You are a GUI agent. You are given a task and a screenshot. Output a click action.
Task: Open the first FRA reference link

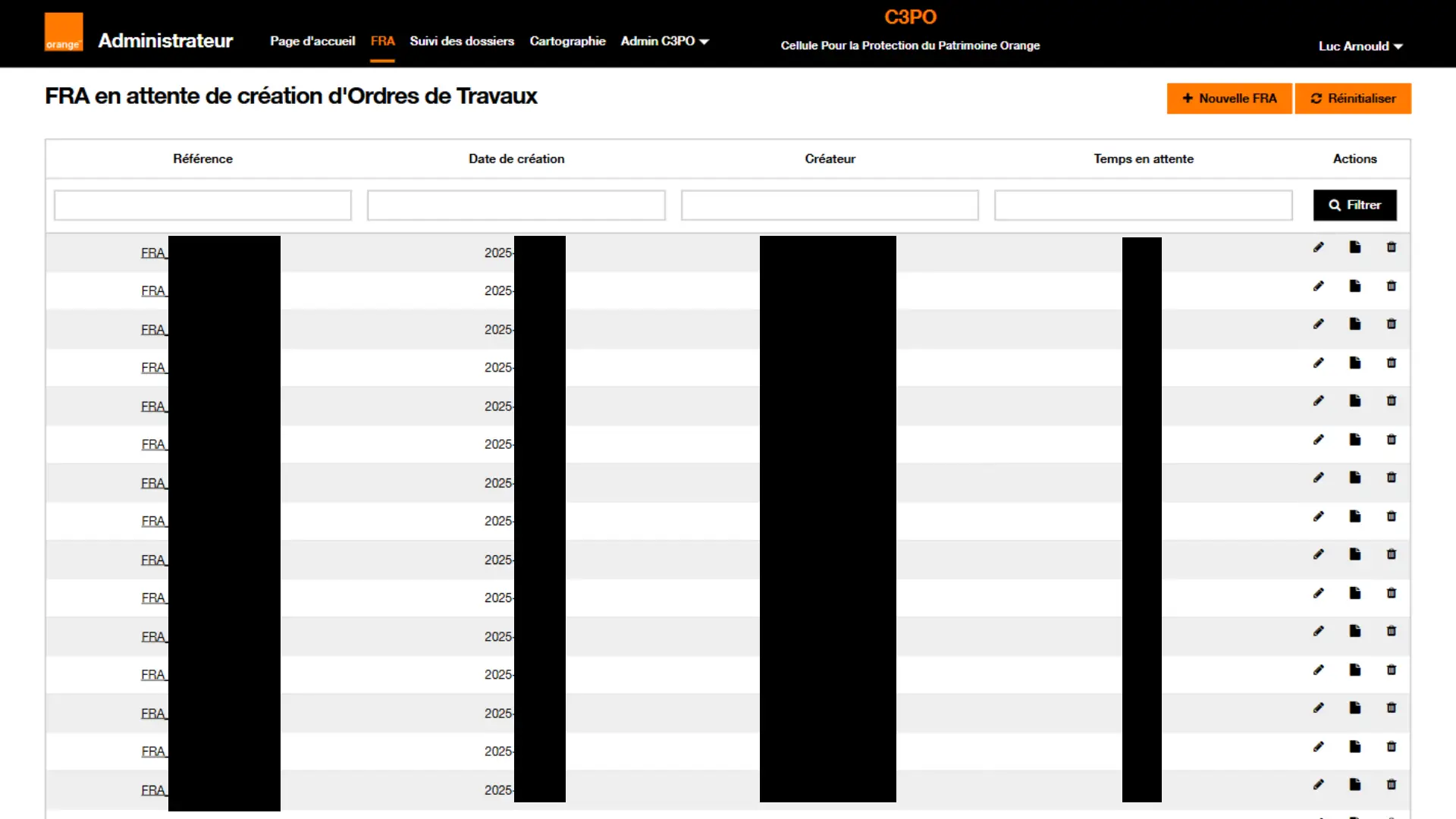tap(153, 253)
